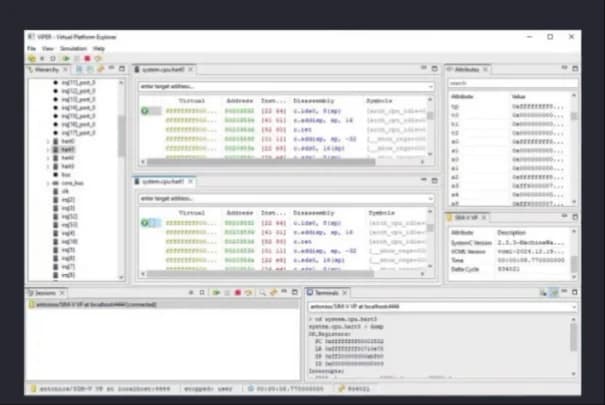Maximize the Hierarchy panel
605x405 pixels.
[122, 69]
